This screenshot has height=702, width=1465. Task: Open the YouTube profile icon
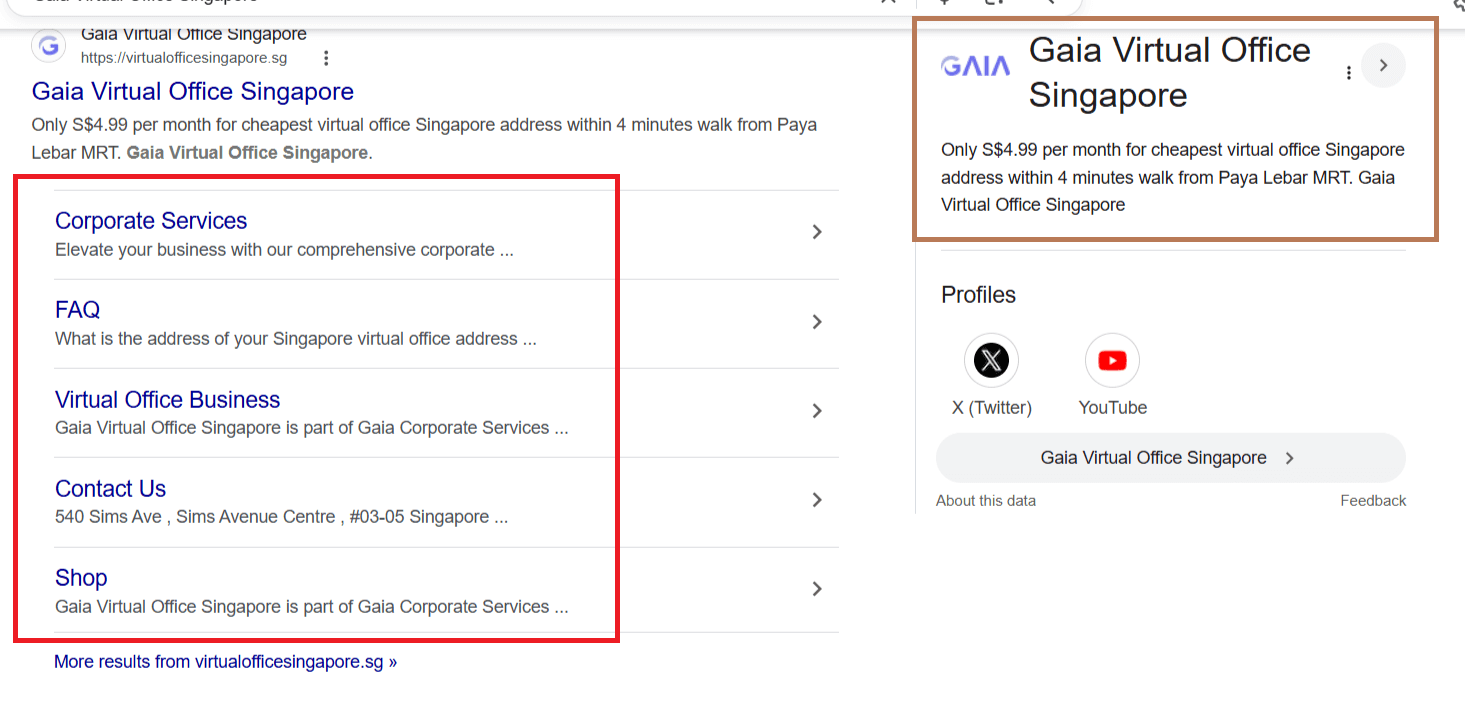click(x=1112, y=360)
